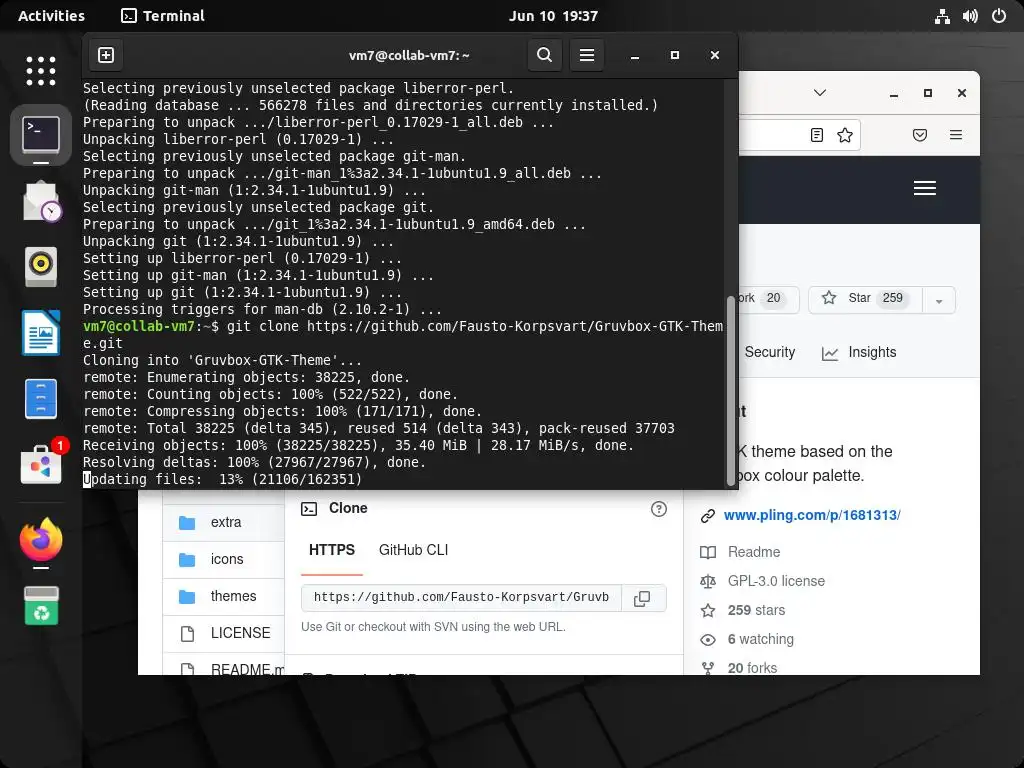Screen dimensions: 1024x768
Task: Open volume icon in top bar
Action: coord(970,16)
